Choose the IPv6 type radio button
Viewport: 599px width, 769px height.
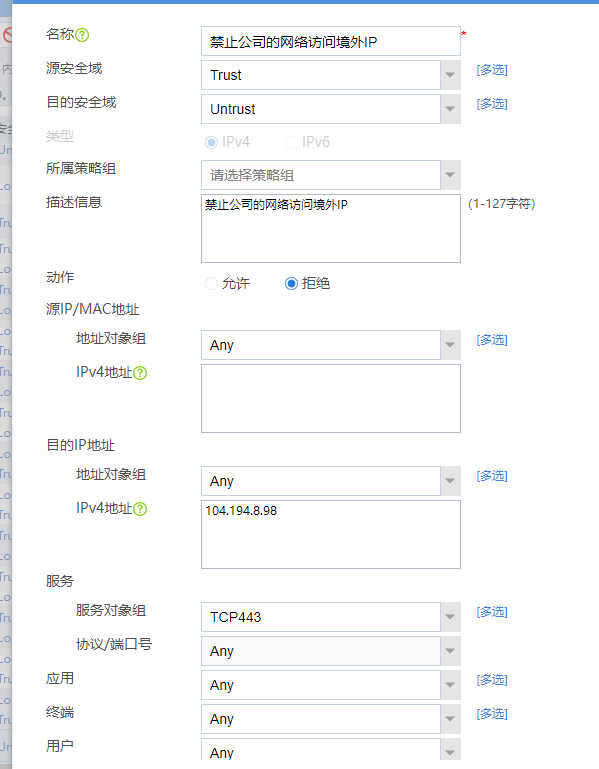pos(291,142)
